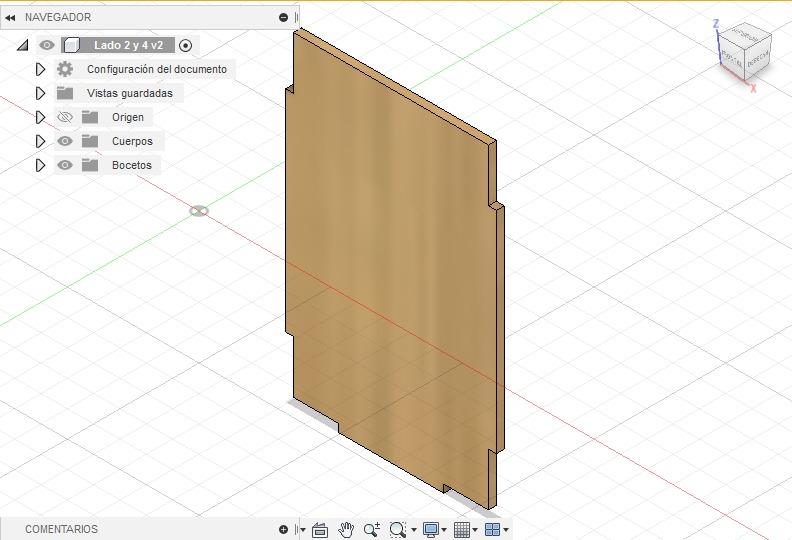Toggle visibility of Lado 2 y 4 v2 component

click(x=47, y=45)
